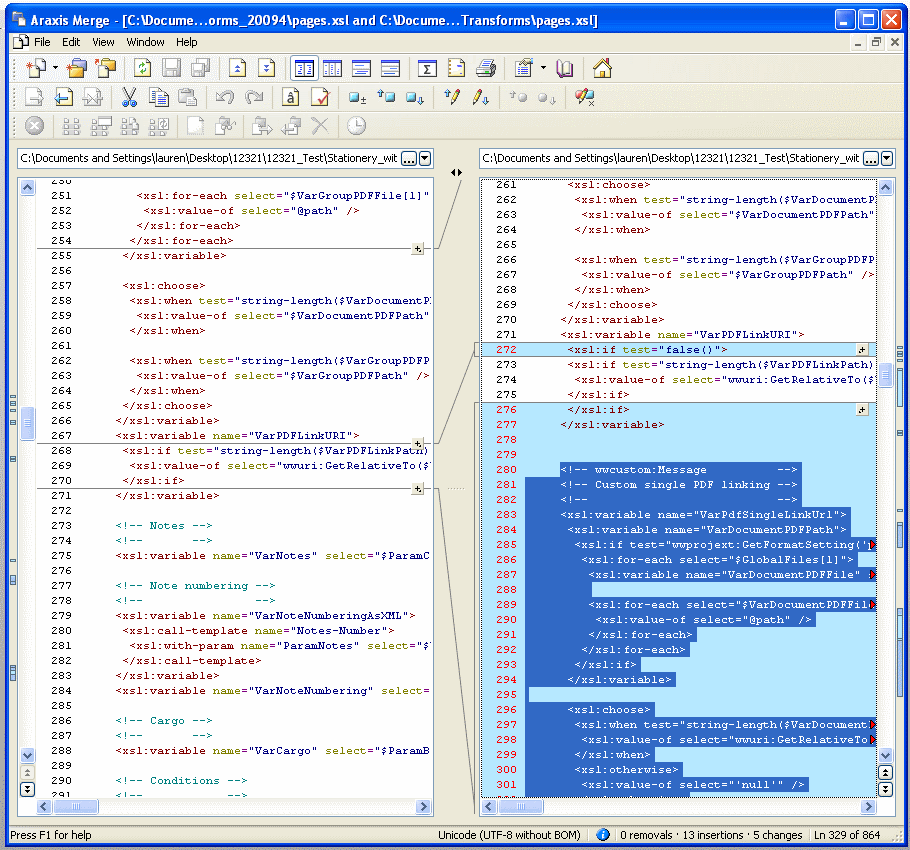
Task: Click the Sigma comparison summary icon
Action: click(427, 69)
